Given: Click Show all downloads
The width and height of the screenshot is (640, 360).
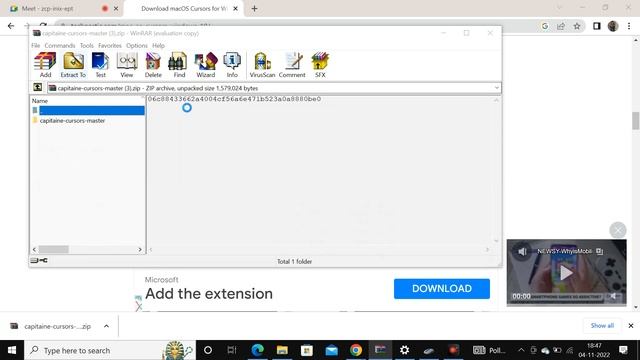Looking at the screenshot, I should tap(602, 325).
